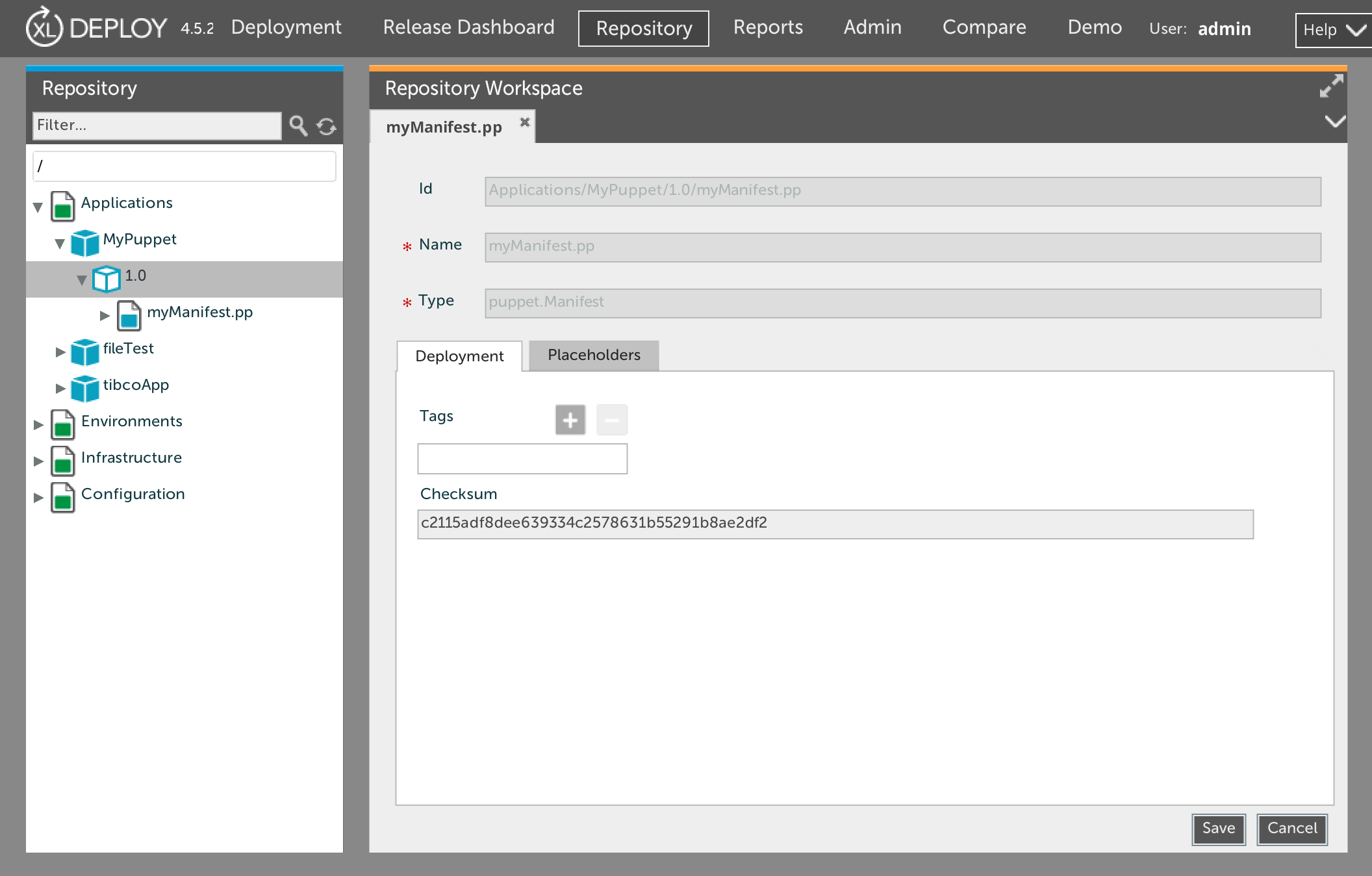This screenshot has width=1372, height=876.
Task: Click the add tag plus button
Action: (570, 420)
